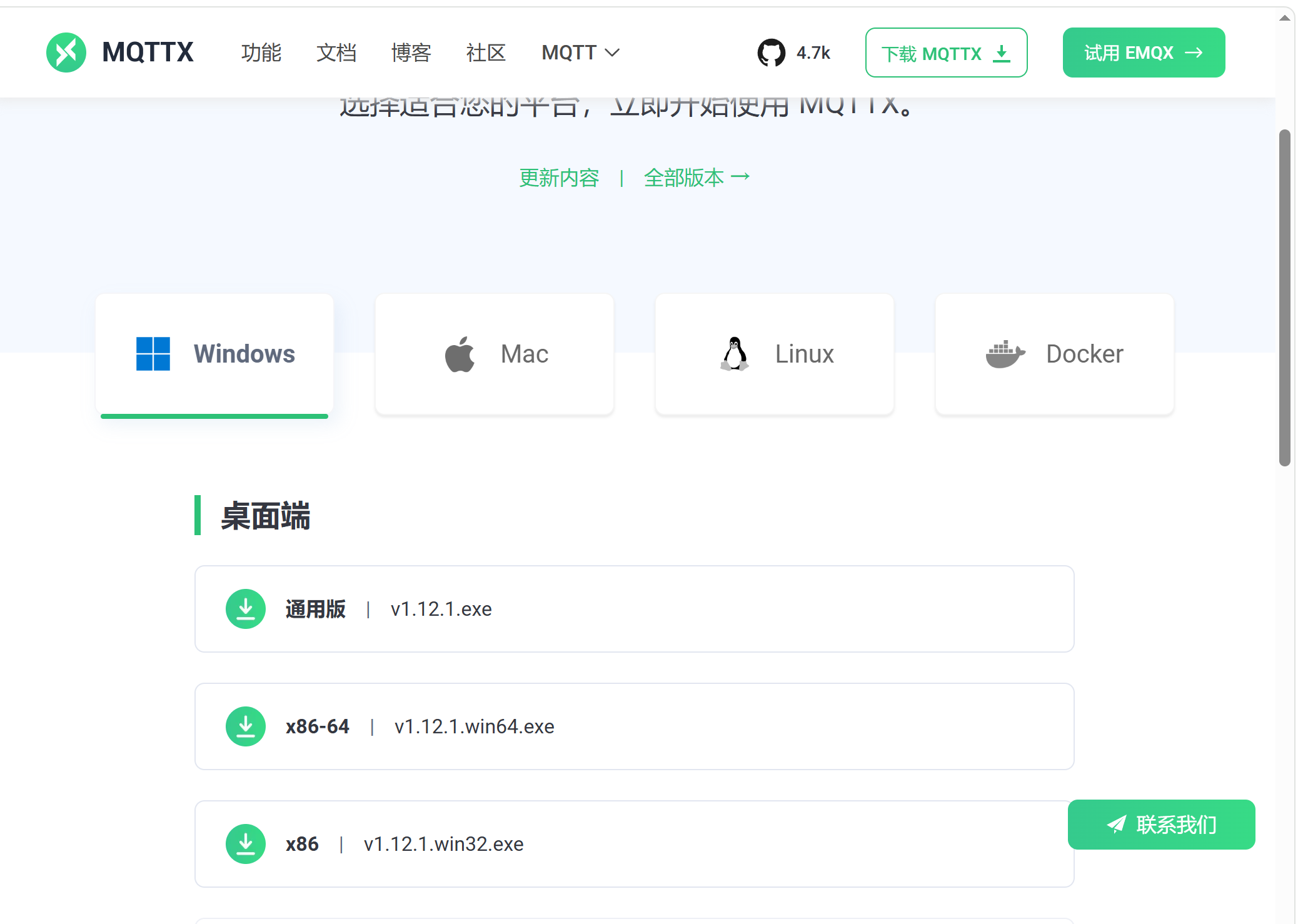Click the download icon for x86-64
Image resolution: width=1303 pixels, height=924 pixels.
tap(245, 726)
